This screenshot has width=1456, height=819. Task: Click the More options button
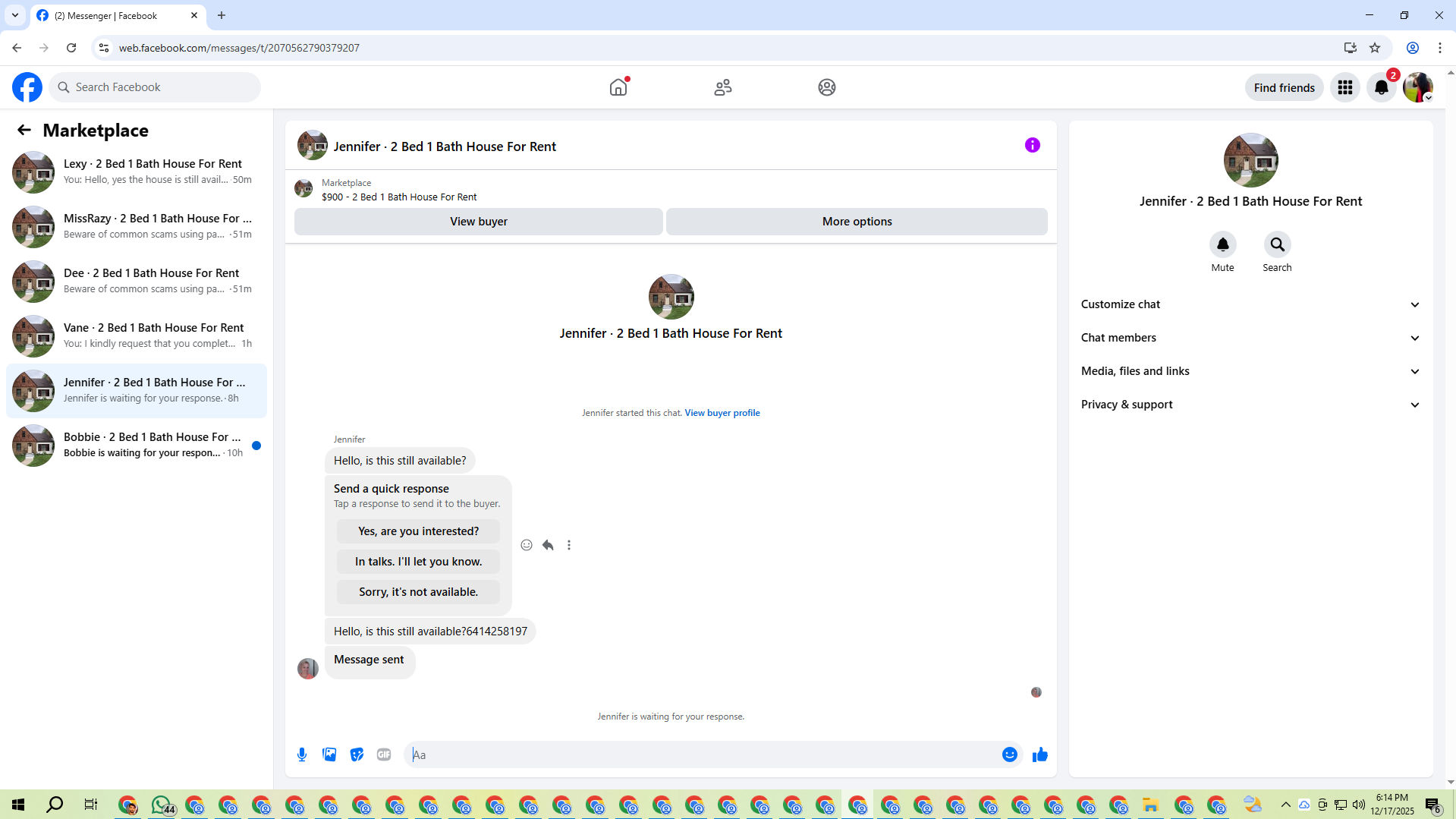tap(857, 222)
